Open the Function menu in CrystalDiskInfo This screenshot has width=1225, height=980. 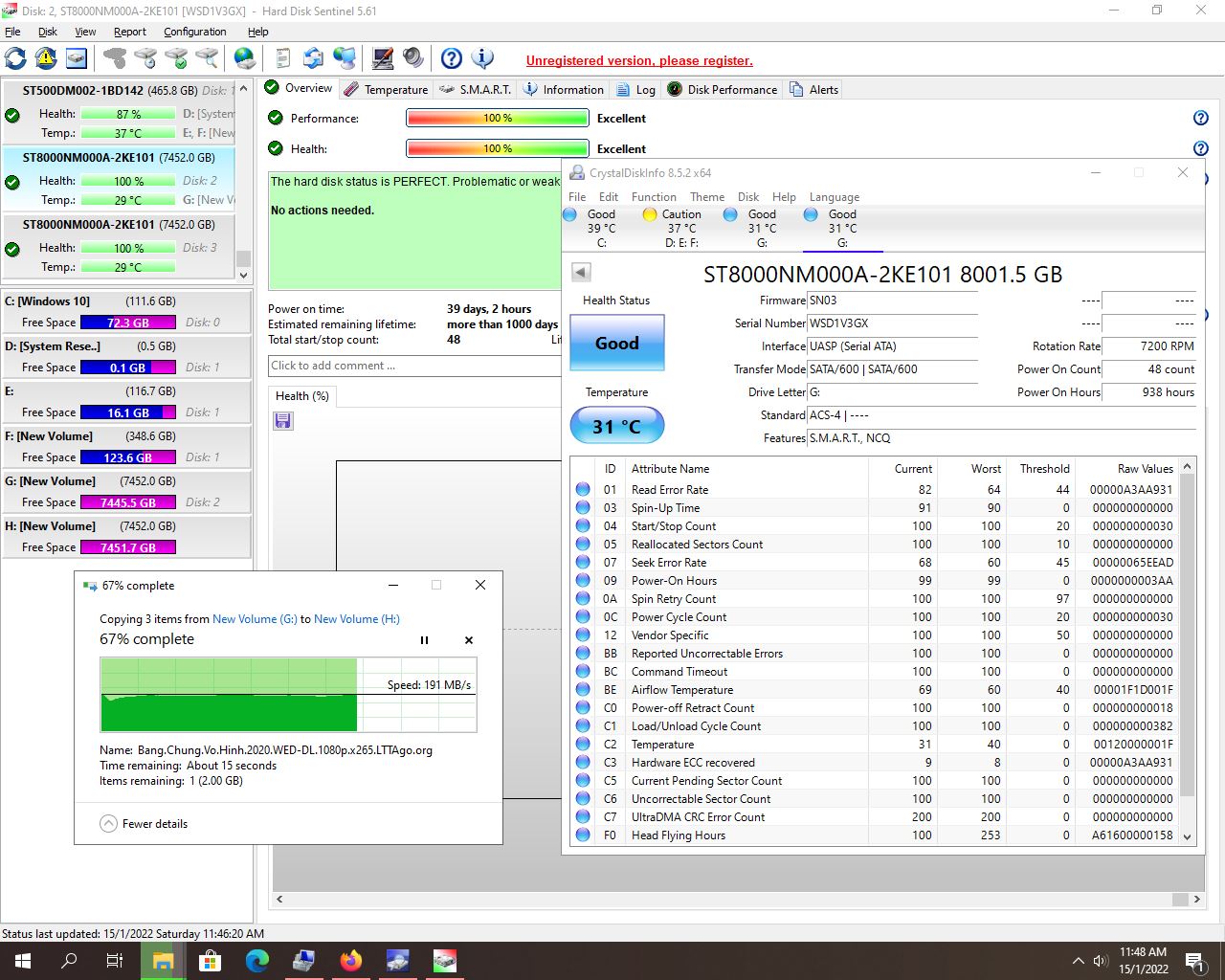point(654,197)
